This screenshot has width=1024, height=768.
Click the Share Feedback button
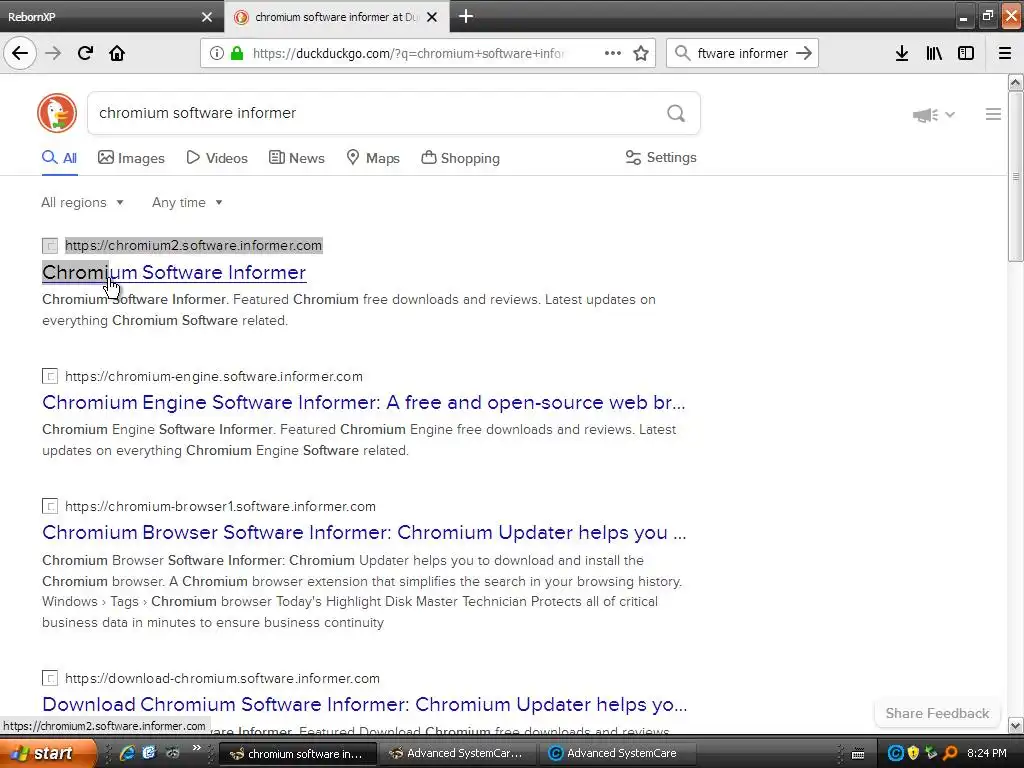(x=937, y=713)
